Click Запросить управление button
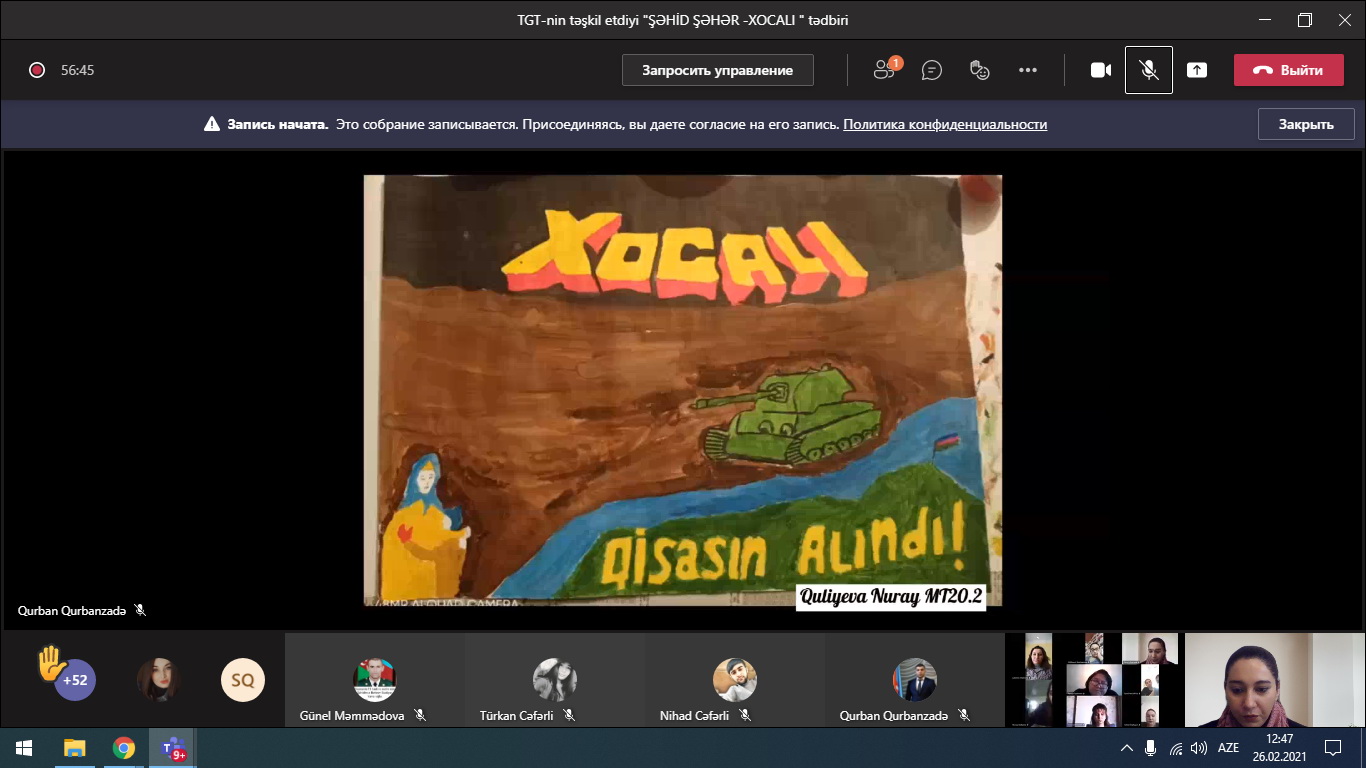This screenshot has width=1366, height=768. [x=717, y=70]
